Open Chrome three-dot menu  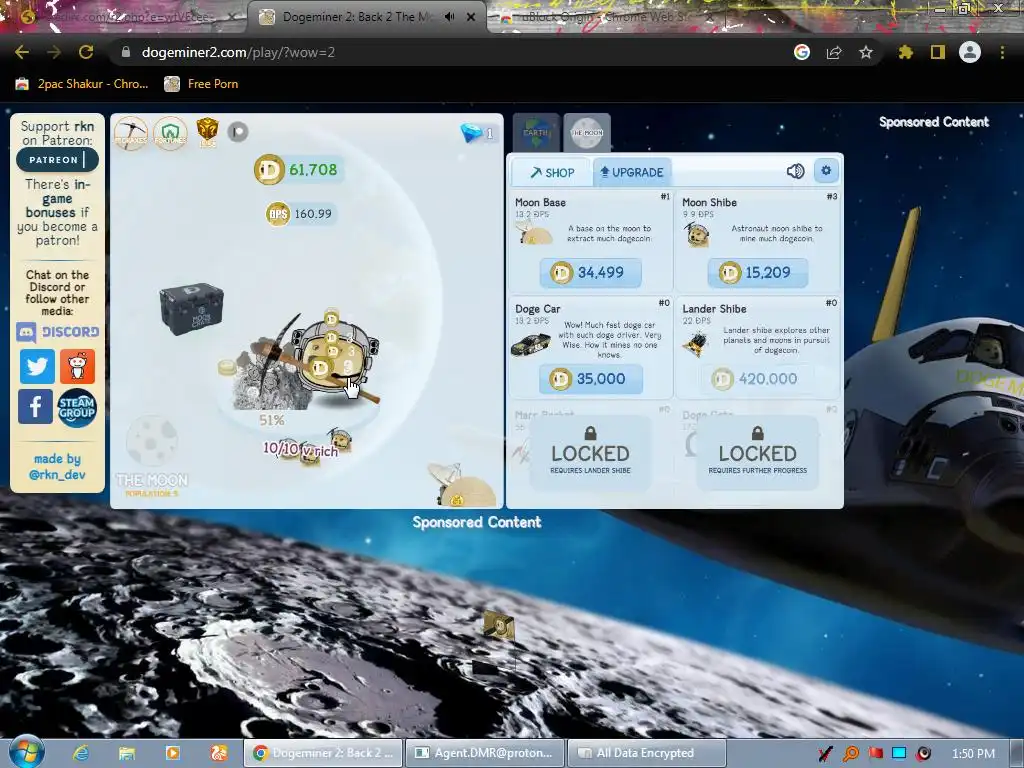click(1002, 52)
